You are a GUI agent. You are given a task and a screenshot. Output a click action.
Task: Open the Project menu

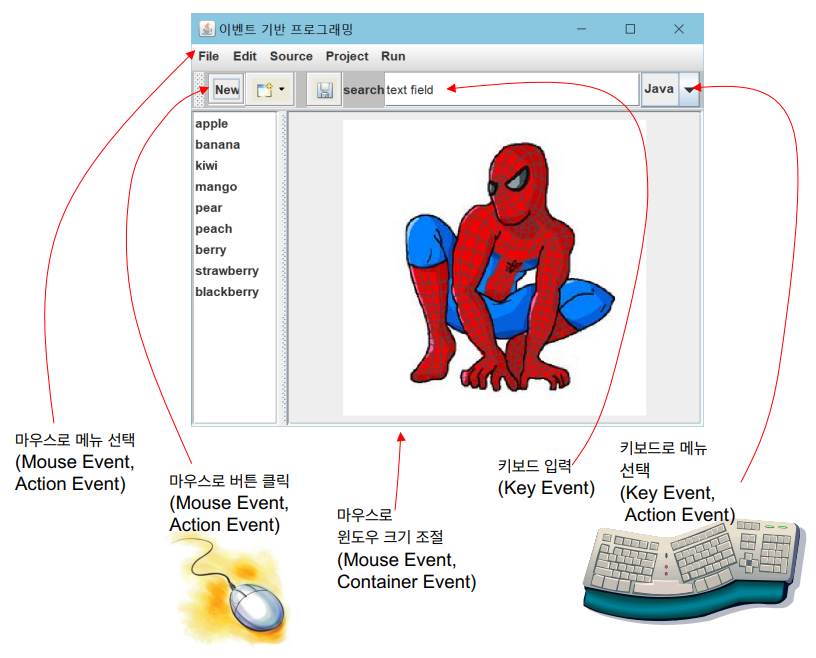(x=347, y=56)
